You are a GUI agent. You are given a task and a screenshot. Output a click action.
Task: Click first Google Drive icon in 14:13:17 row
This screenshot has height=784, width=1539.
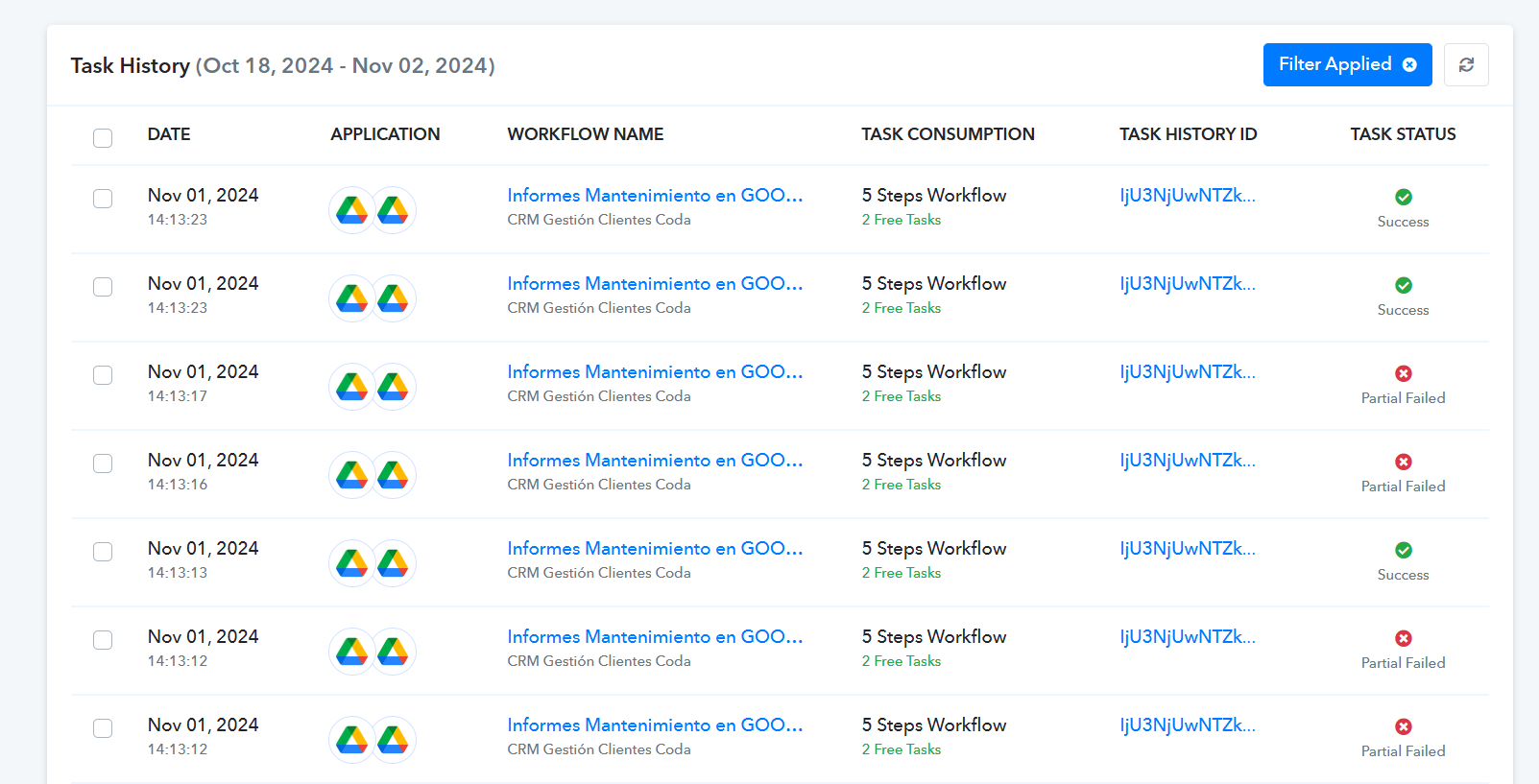point(352,387)
